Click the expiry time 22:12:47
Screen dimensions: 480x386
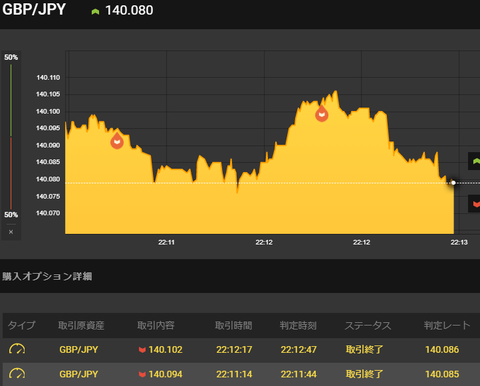pyautogui.click(x=299, y=350)
